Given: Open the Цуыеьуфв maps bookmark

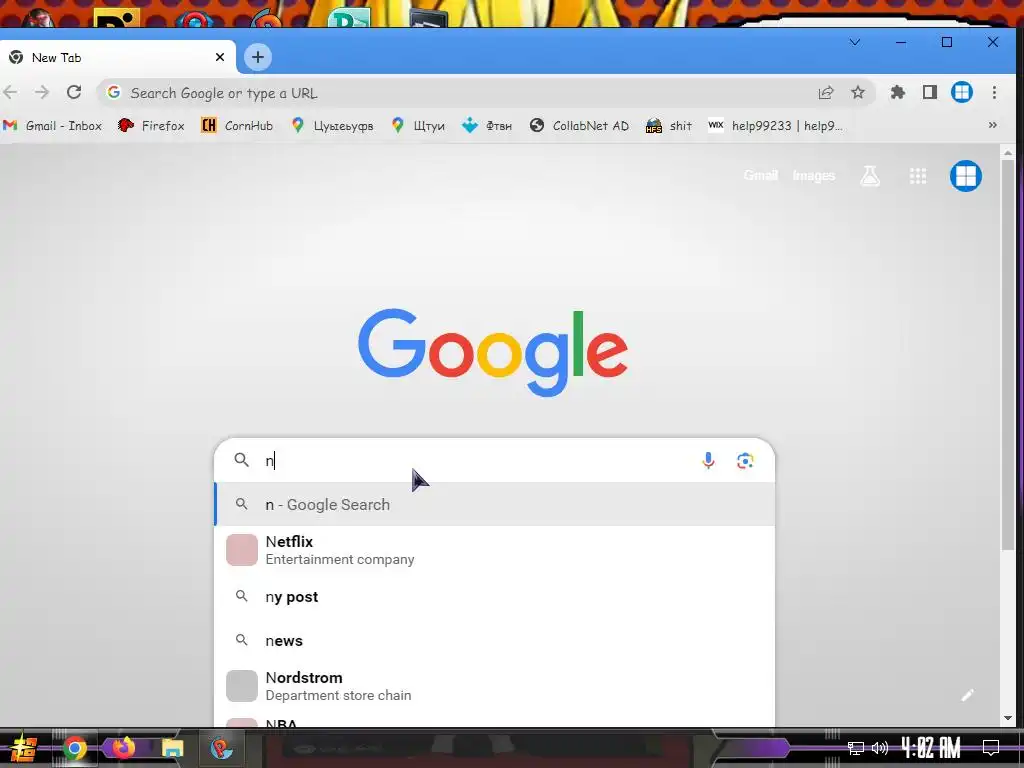Looking at the screenshot, I should pyautogui.click(x=332, y=125).
